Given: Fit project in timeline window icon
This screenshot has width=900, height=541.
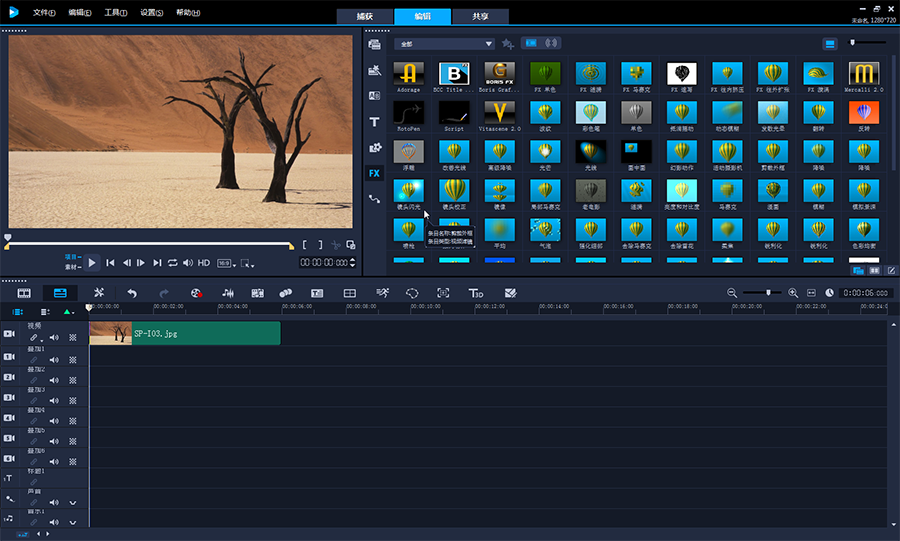Looking at the screenshot, I should [x=811, y=293].
